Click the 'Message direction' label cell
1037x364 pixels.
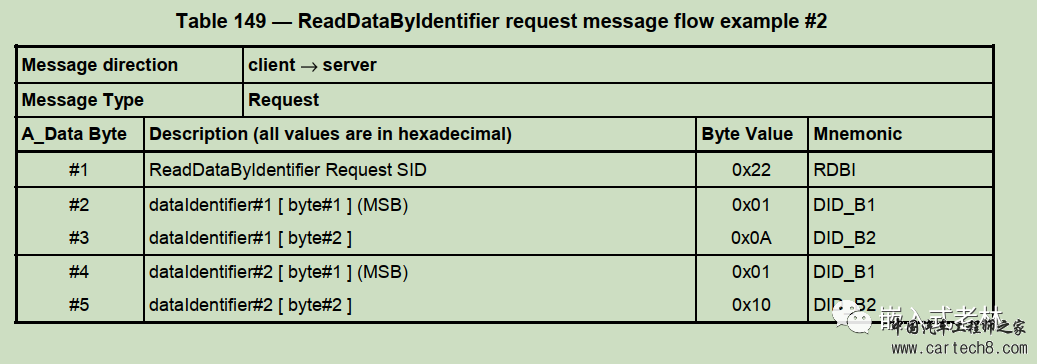tap(130, 65)
